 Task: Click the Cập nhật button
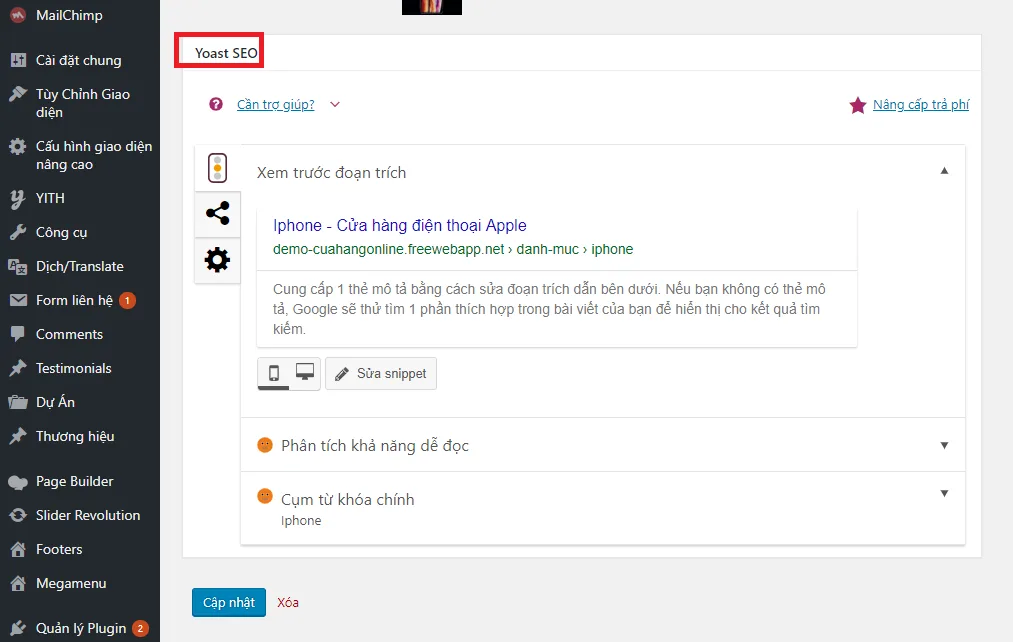pos(229,602)
